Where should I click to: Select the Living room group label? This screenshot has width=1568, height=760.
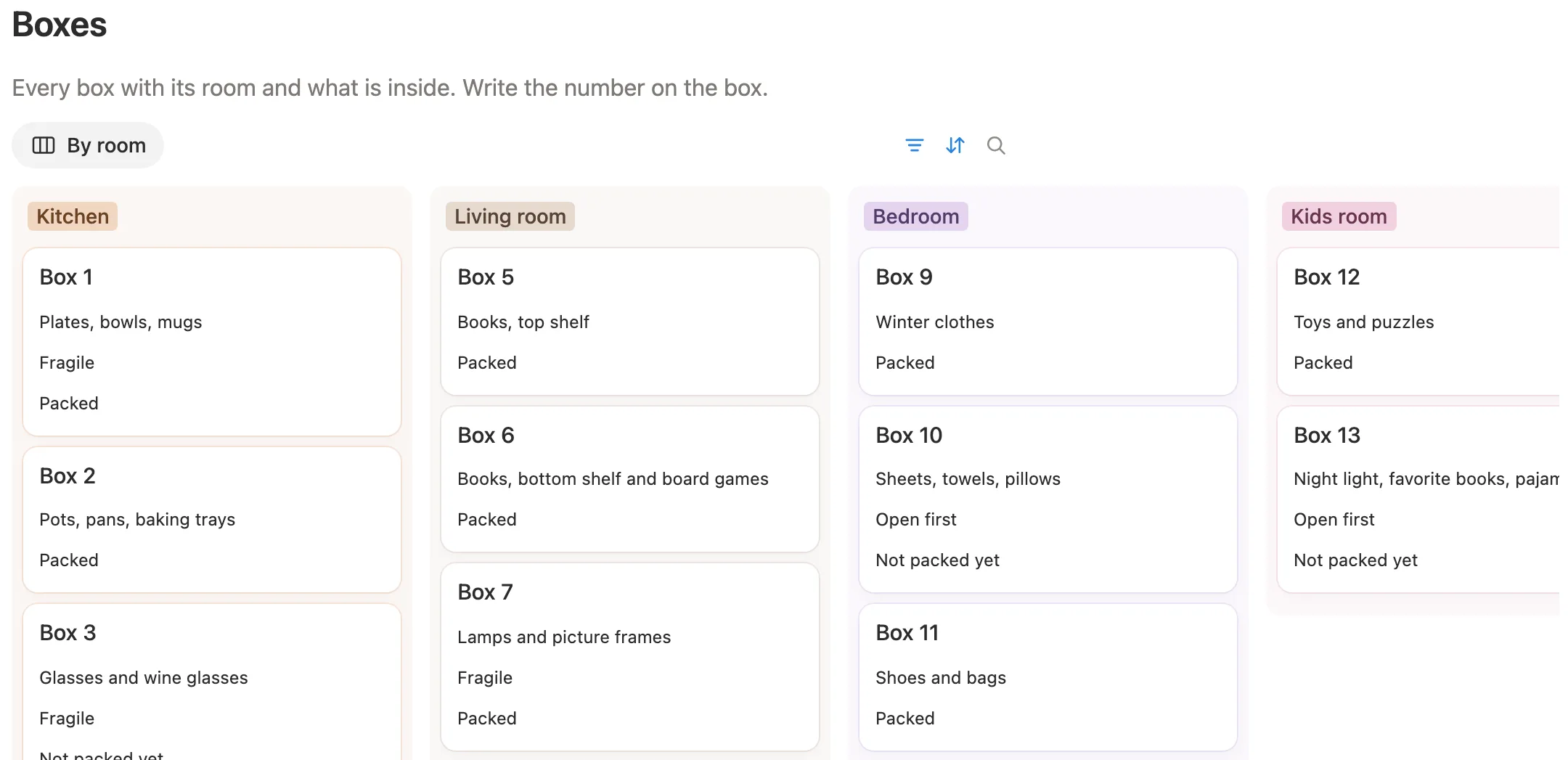pyautogui.click(x=510, y=216)
